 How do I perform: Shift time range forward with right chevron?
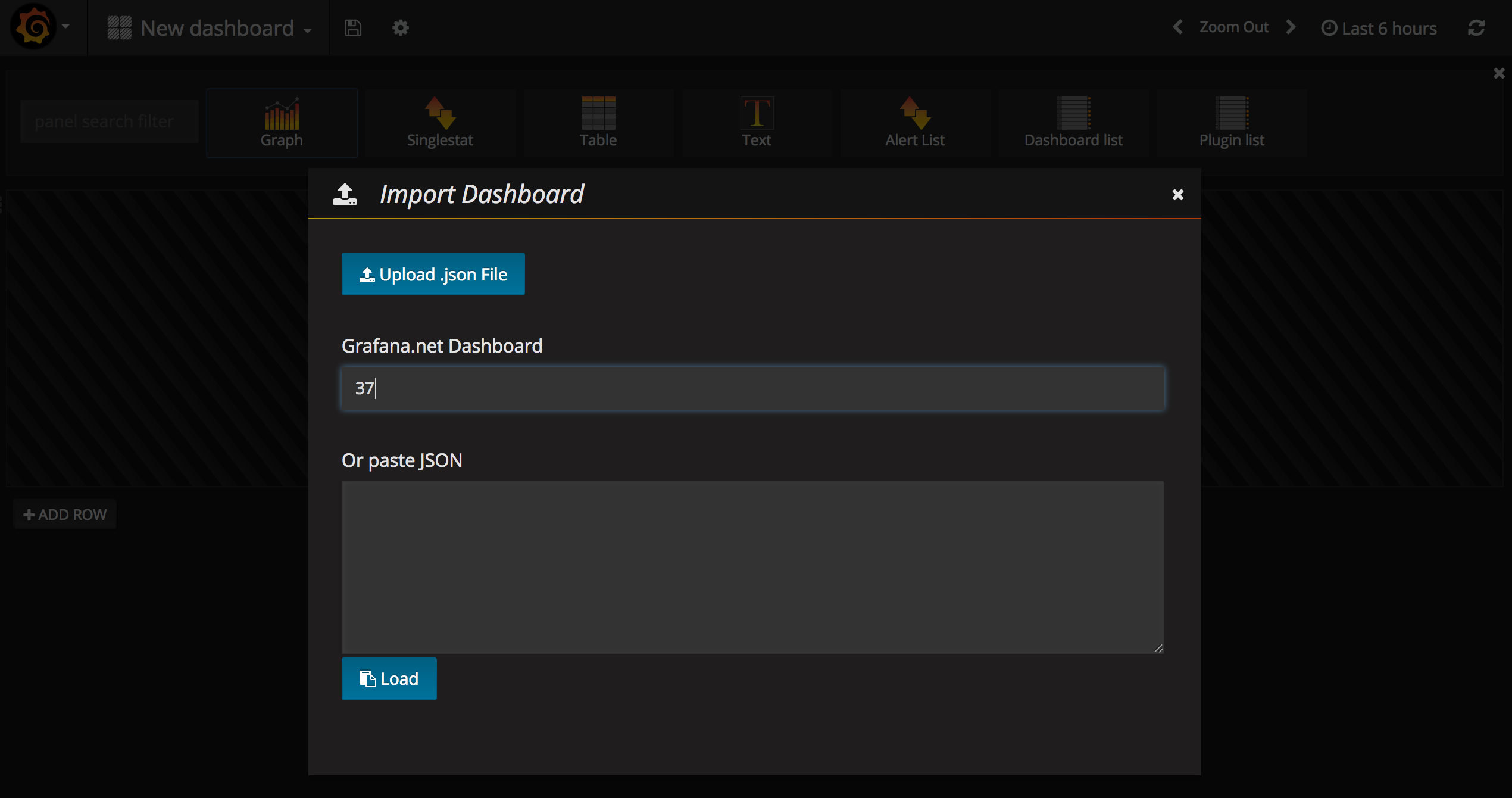(1291, 27)
